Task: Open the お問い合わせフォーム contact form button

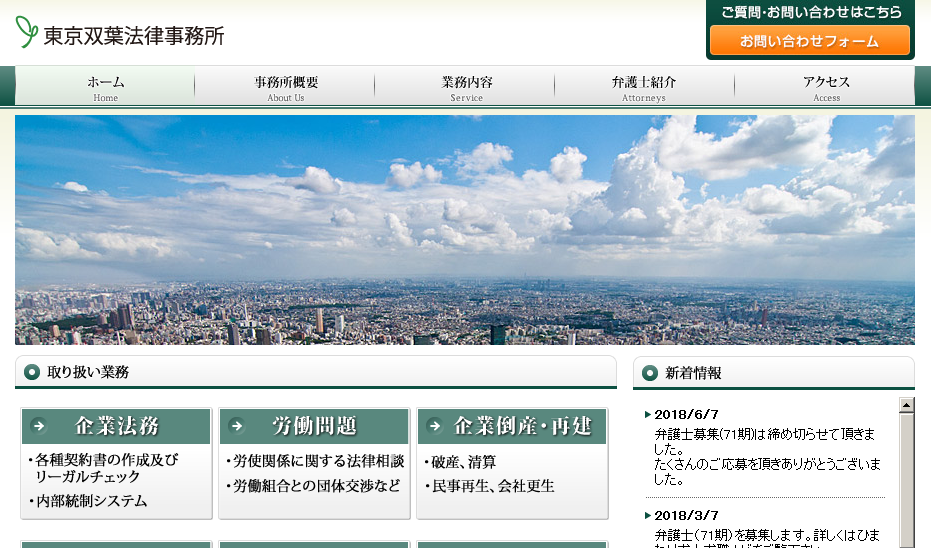Action: point(809,41)
